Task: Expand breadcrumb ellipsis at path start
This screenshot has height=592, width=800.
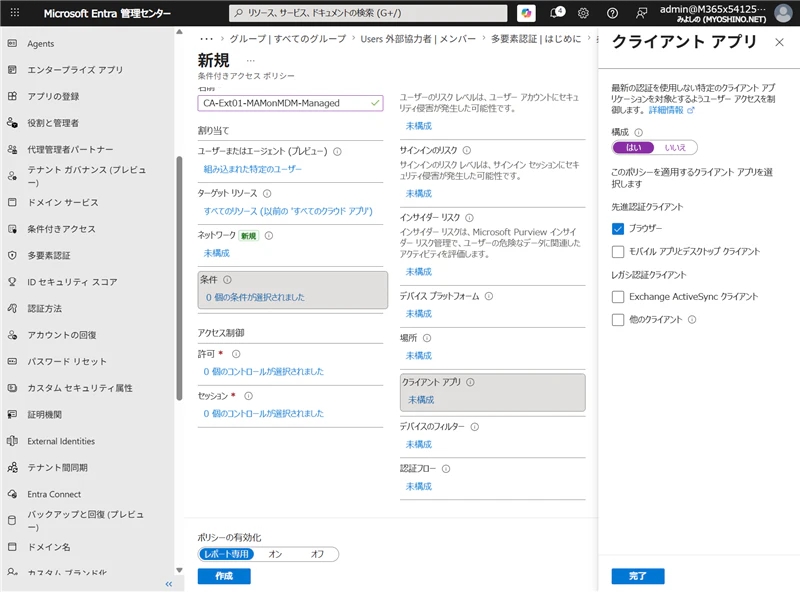Action: click(207, 39)
